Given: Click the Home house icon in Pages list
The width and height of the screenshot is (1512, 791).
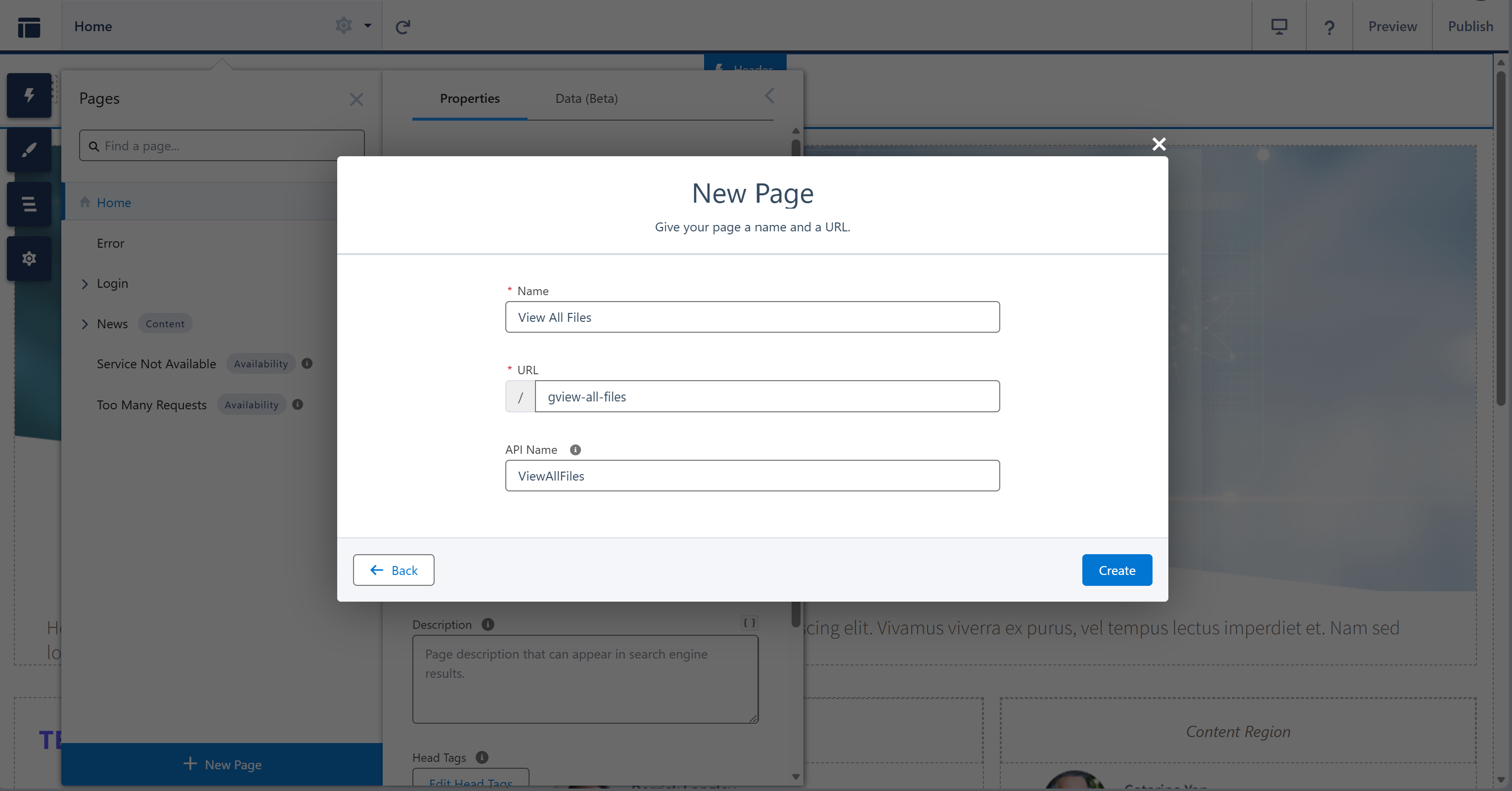Looking at the screenshot, I should point(85,202).
